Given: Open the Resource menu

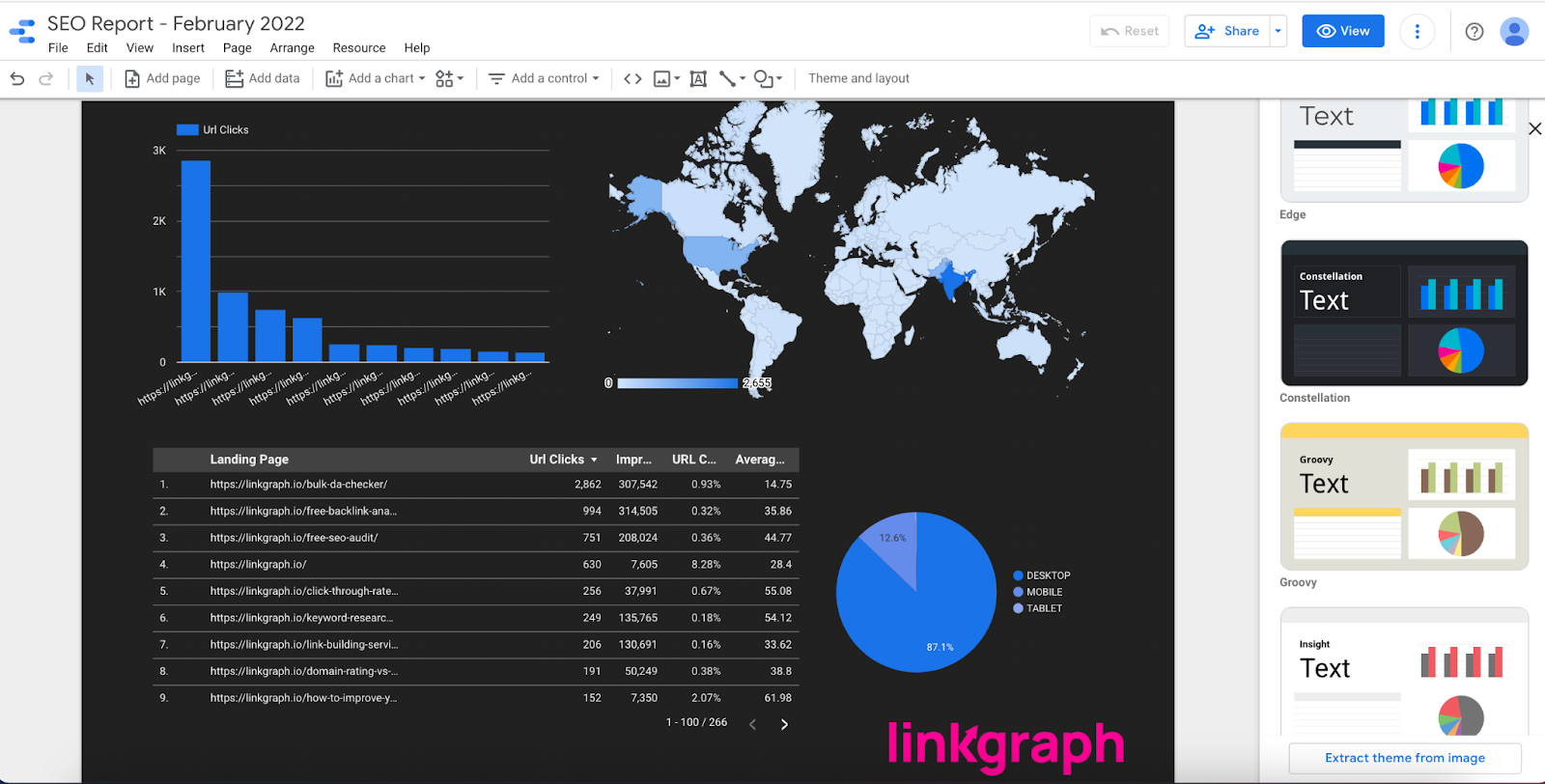Looking at the screenshot, I should (358, 48).
